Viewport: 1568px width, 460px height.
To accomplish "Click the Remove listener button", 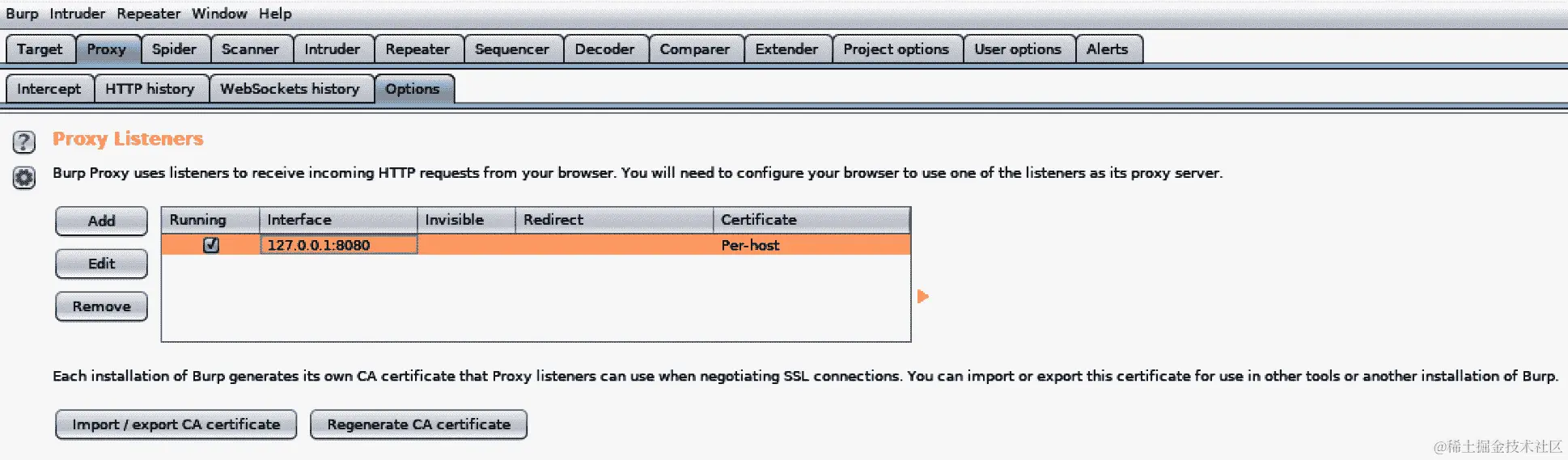I will tap(101, 306).
